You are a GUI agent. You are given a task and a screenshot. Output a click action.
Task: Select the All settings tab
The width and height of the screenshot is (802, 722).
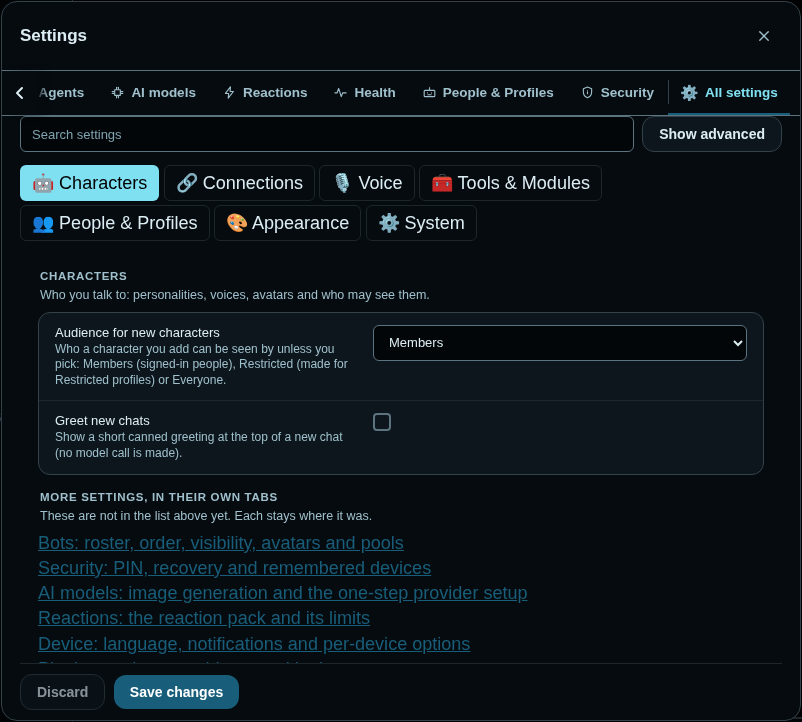[x=729, y=93]
